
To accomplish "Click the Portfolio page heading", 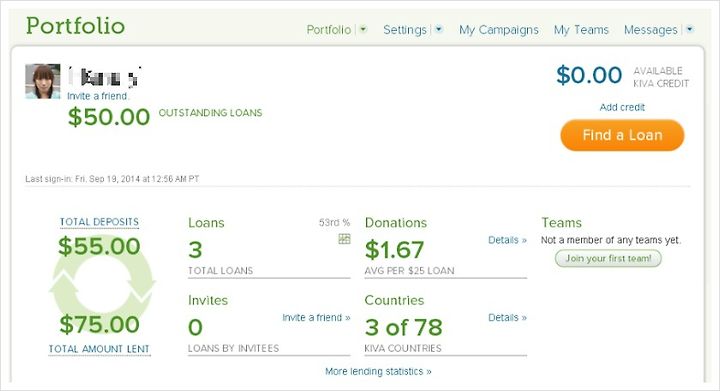I will click(75, 26).
